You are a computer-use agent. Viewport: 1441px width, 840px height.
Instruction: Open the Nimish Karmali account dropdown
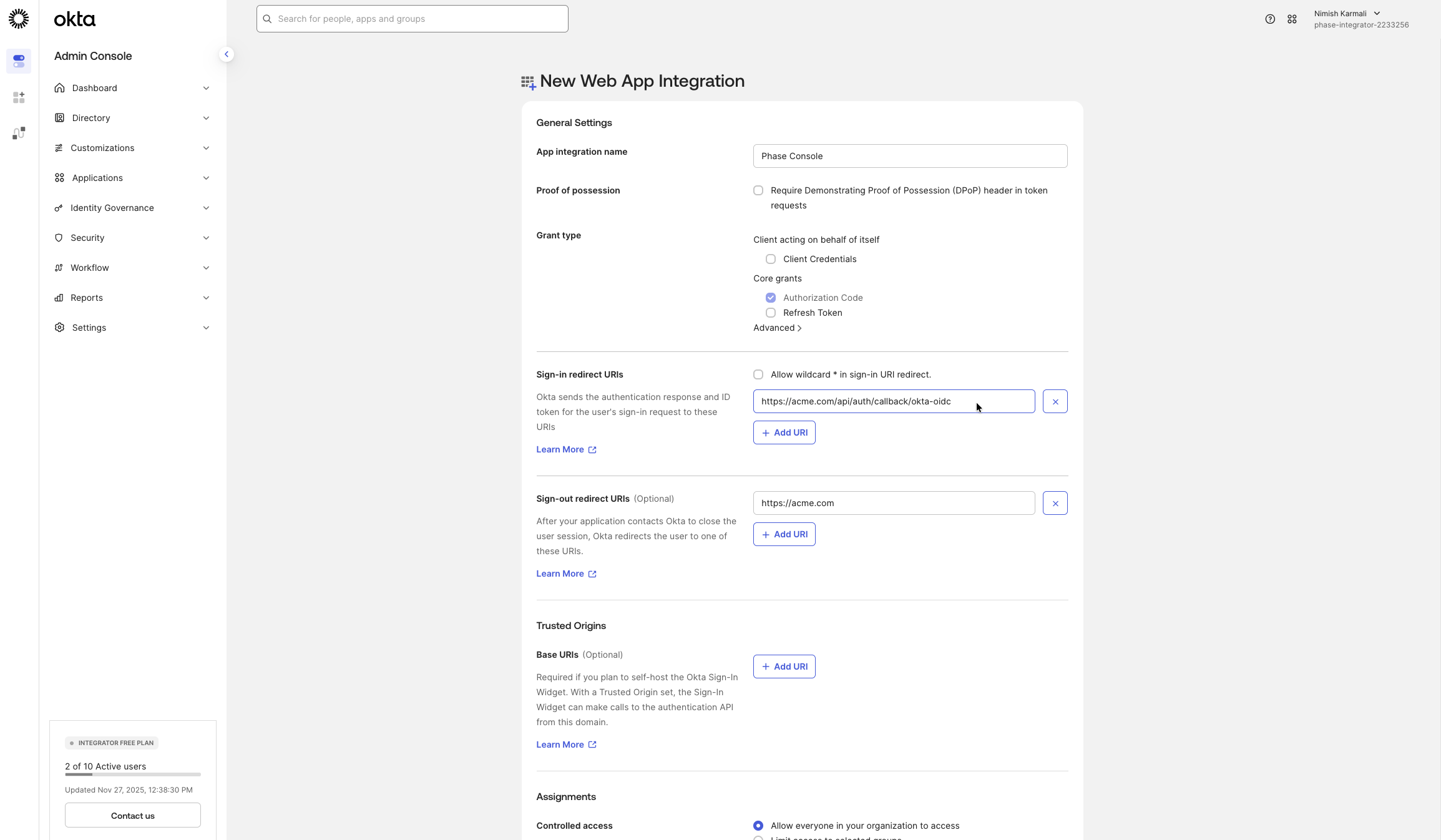tap(1361, 19)
